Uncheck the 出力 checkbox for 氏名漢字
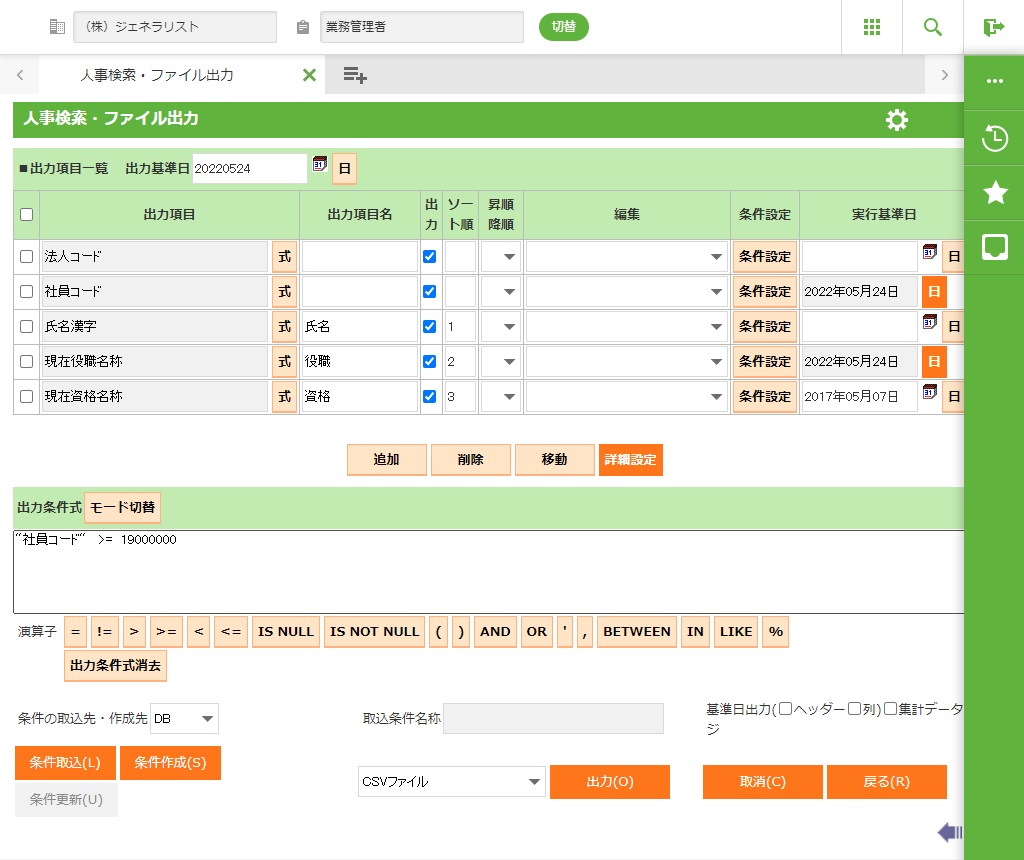Image resolution: width=1024 pixels, height=860 pixels. (x=430, y=327)
